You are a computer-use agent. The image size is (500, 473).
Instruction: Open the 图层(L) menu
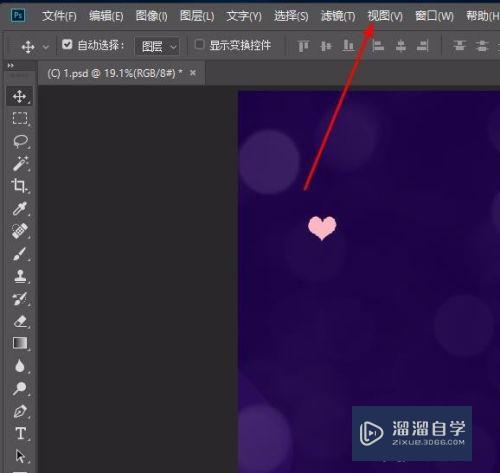click(197, 16)
